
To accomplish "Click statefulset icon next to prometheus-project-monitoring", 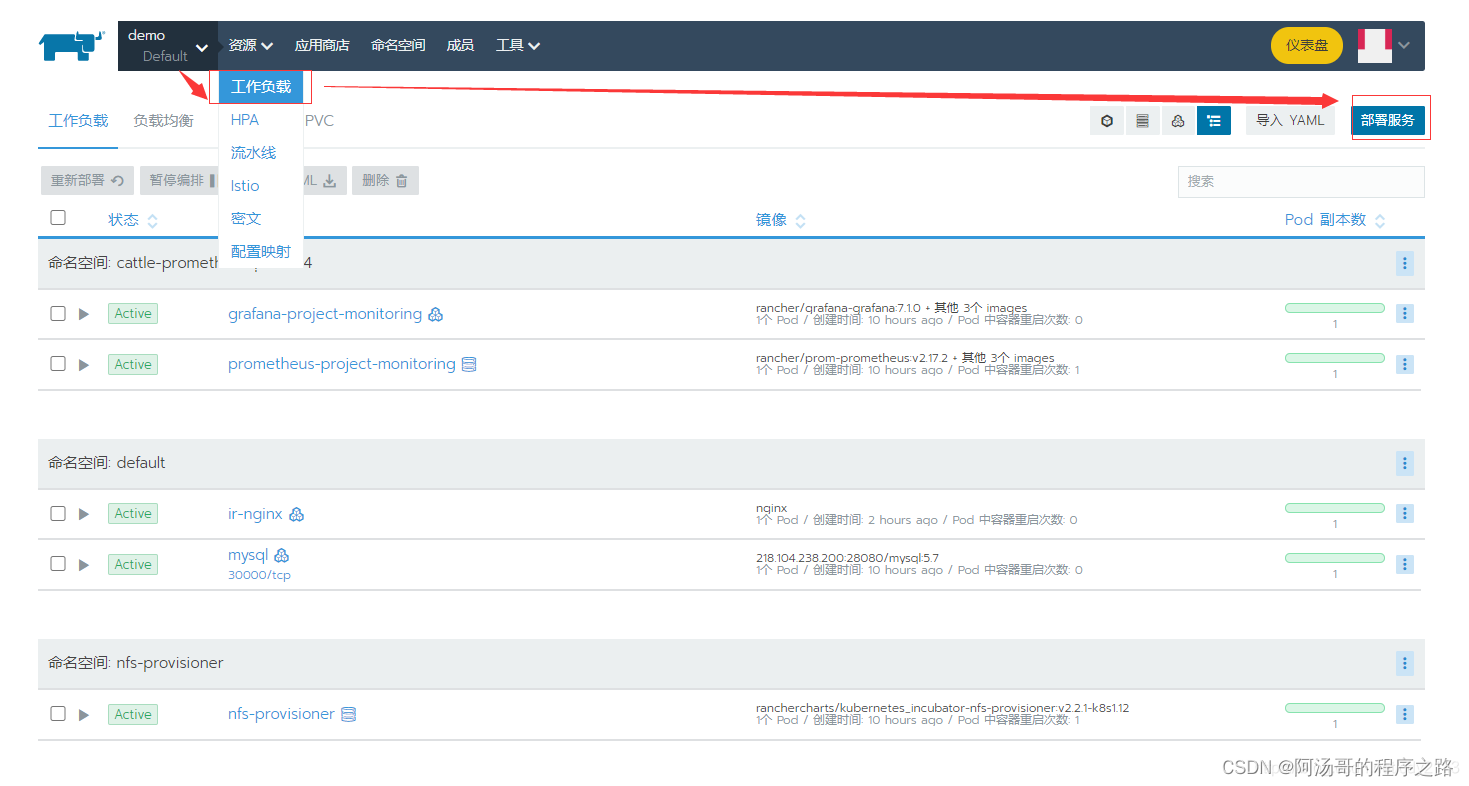I will 469,364.
